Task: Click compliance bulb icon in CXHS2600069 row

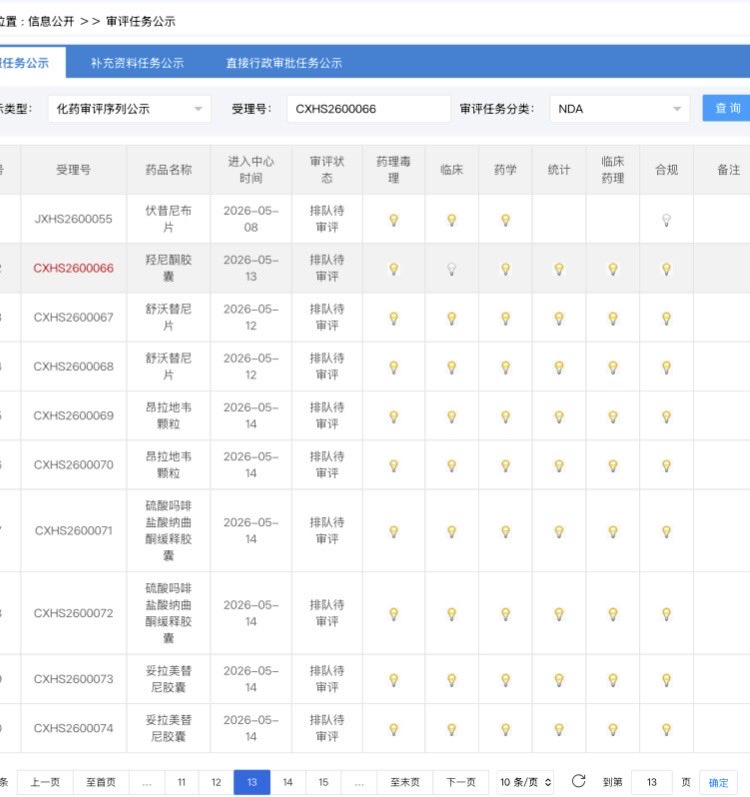Action: point(666,416)
